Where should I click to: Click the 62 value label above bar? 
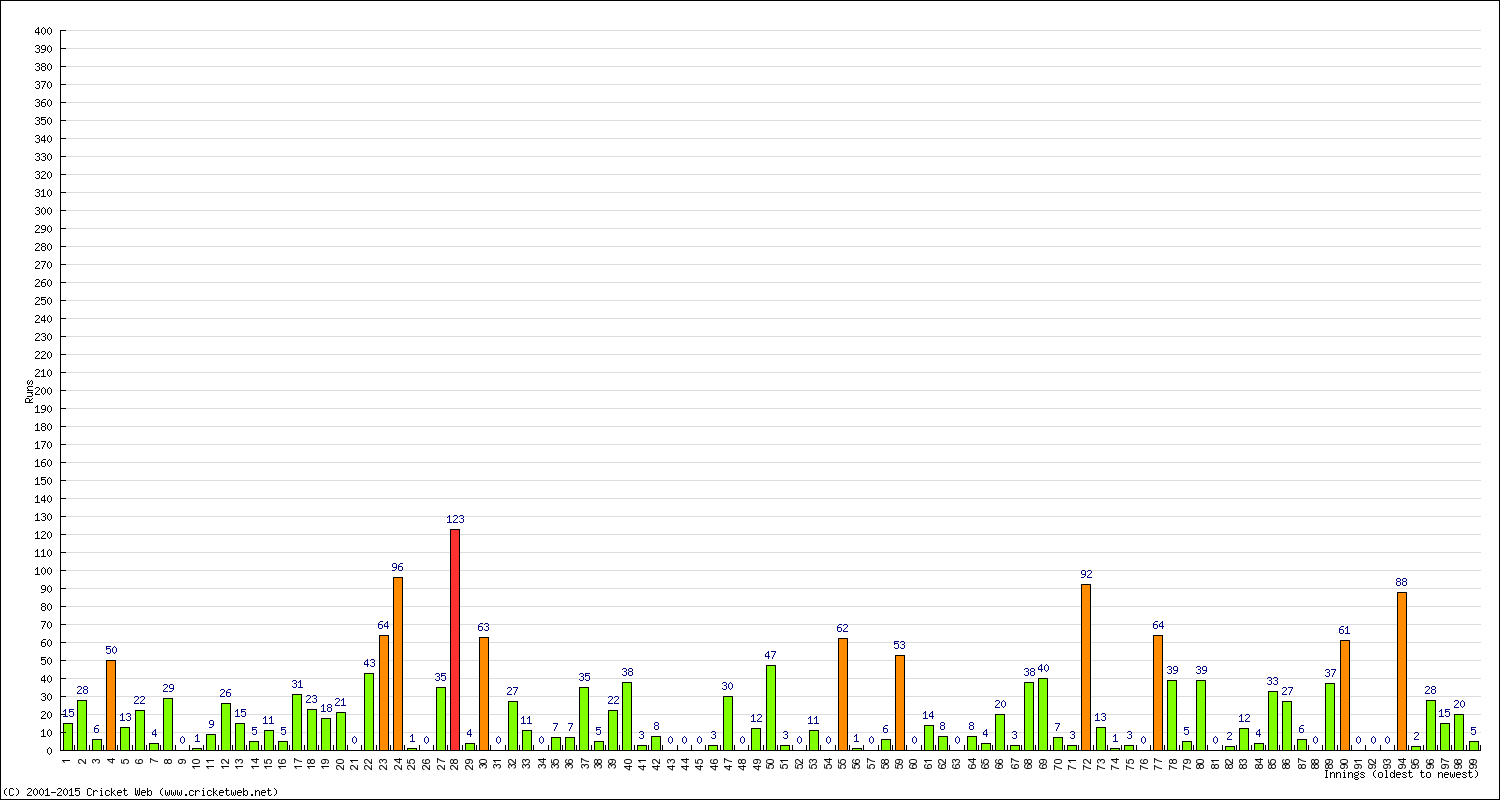(x=842, y=628)
